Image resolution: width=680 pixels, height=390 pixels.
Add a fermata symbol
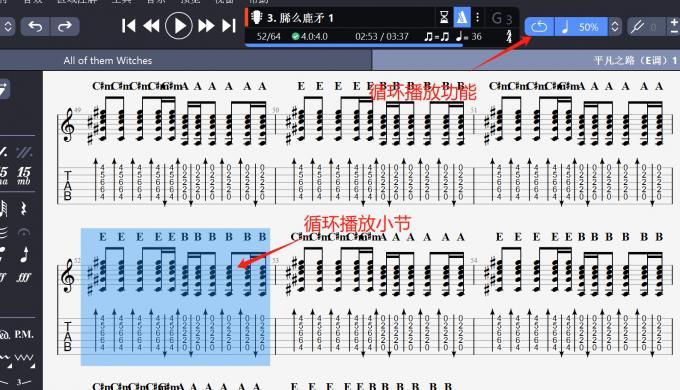click(x=24, y=232)
